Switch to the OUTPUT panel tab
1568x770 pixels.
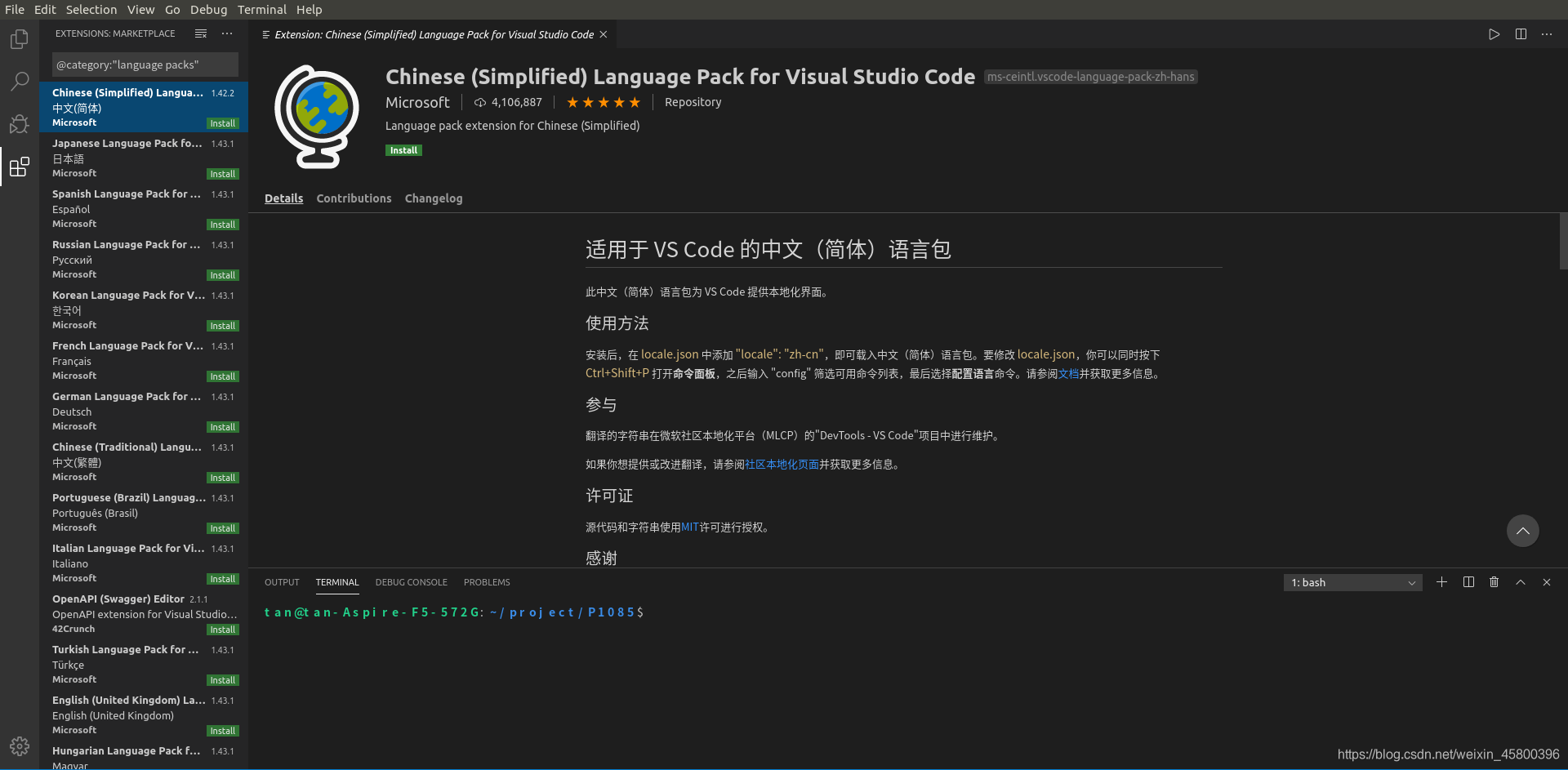282,582
